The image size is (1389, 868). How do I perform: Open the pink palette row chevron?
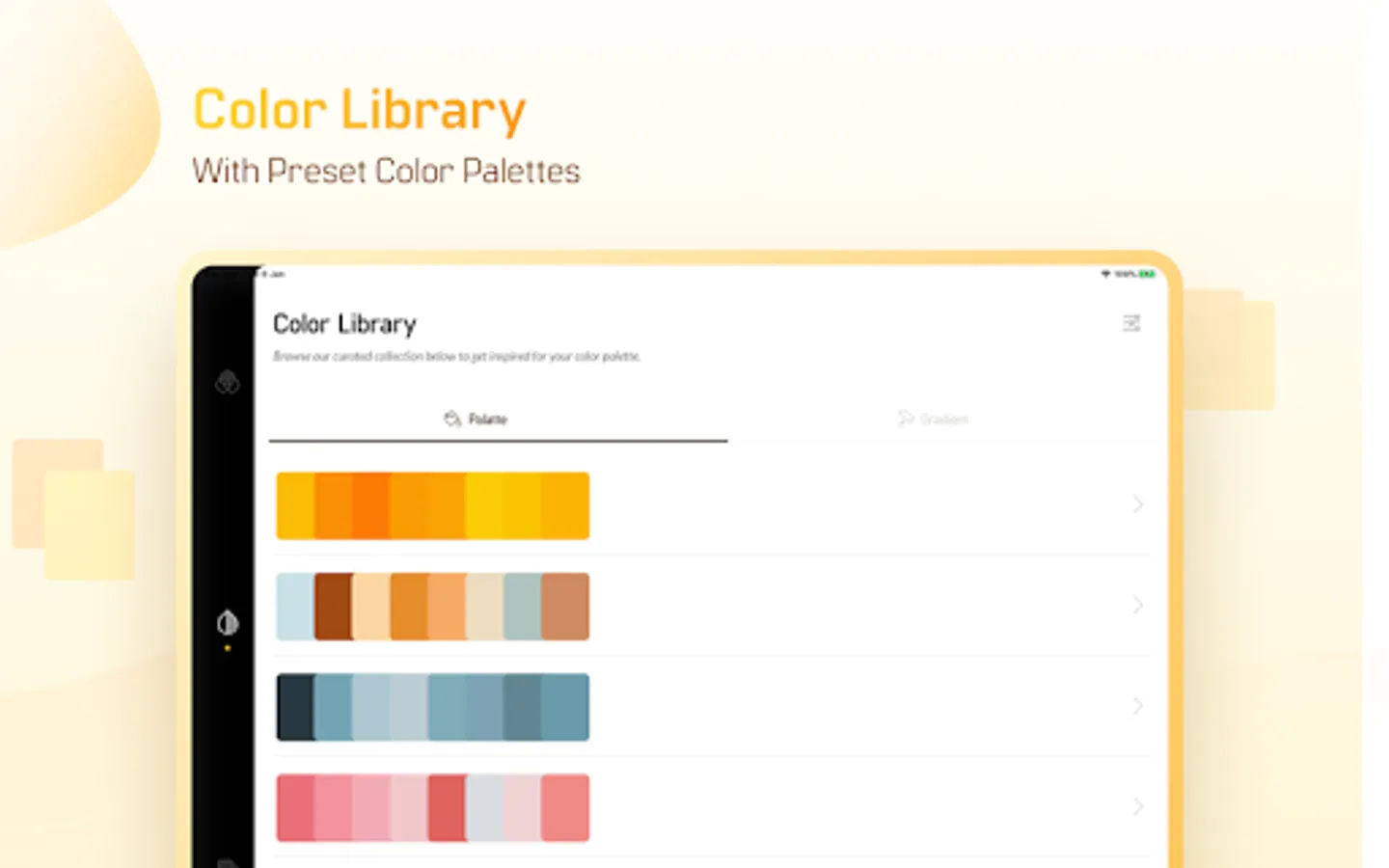point(1137,806)
